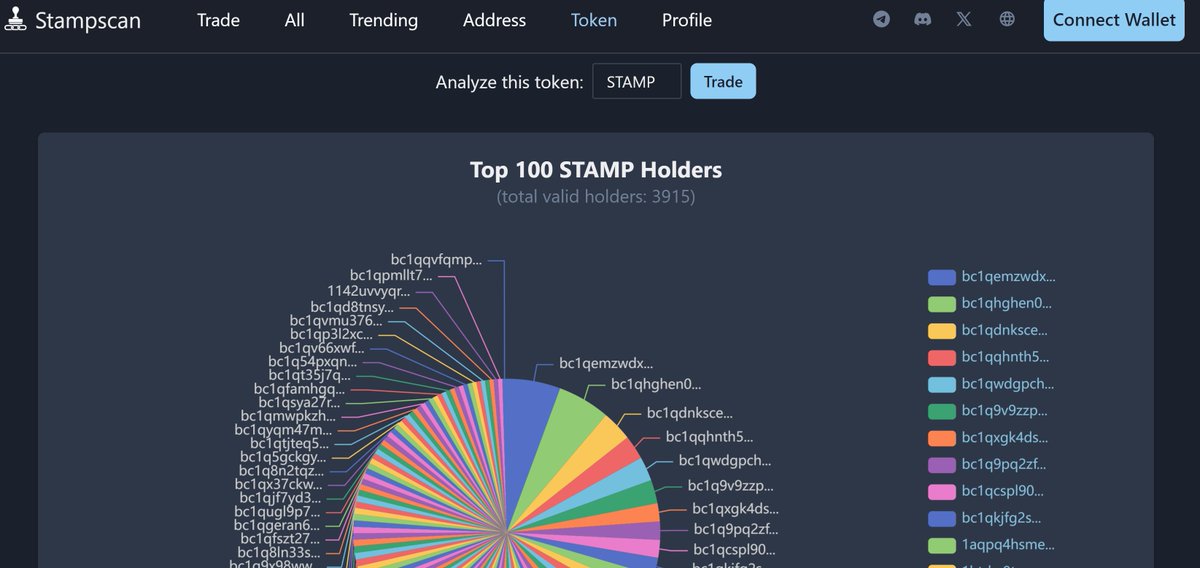Screen dimensions: 1200x568
Task: Open the Discord link icon
Action: click(923, 19)
